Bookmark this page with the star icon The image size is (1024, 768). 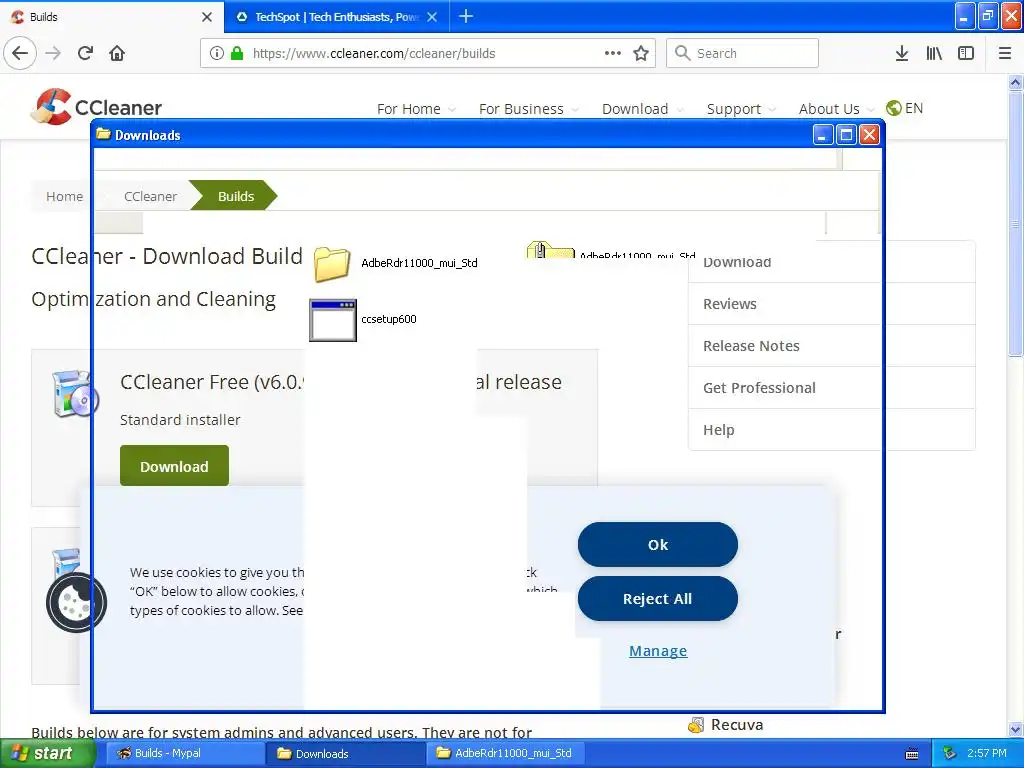641,53
